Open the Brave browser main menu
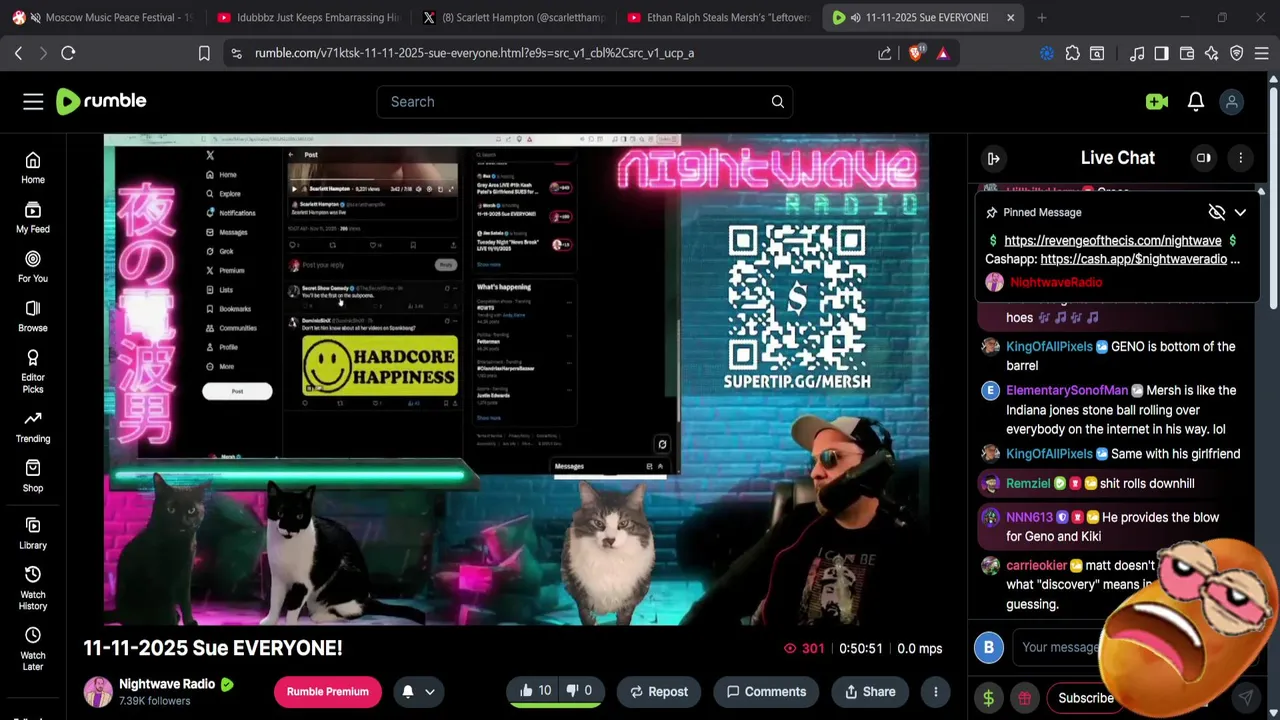1280x720 pixels. pyautogui.click(x=1261, y=53)
